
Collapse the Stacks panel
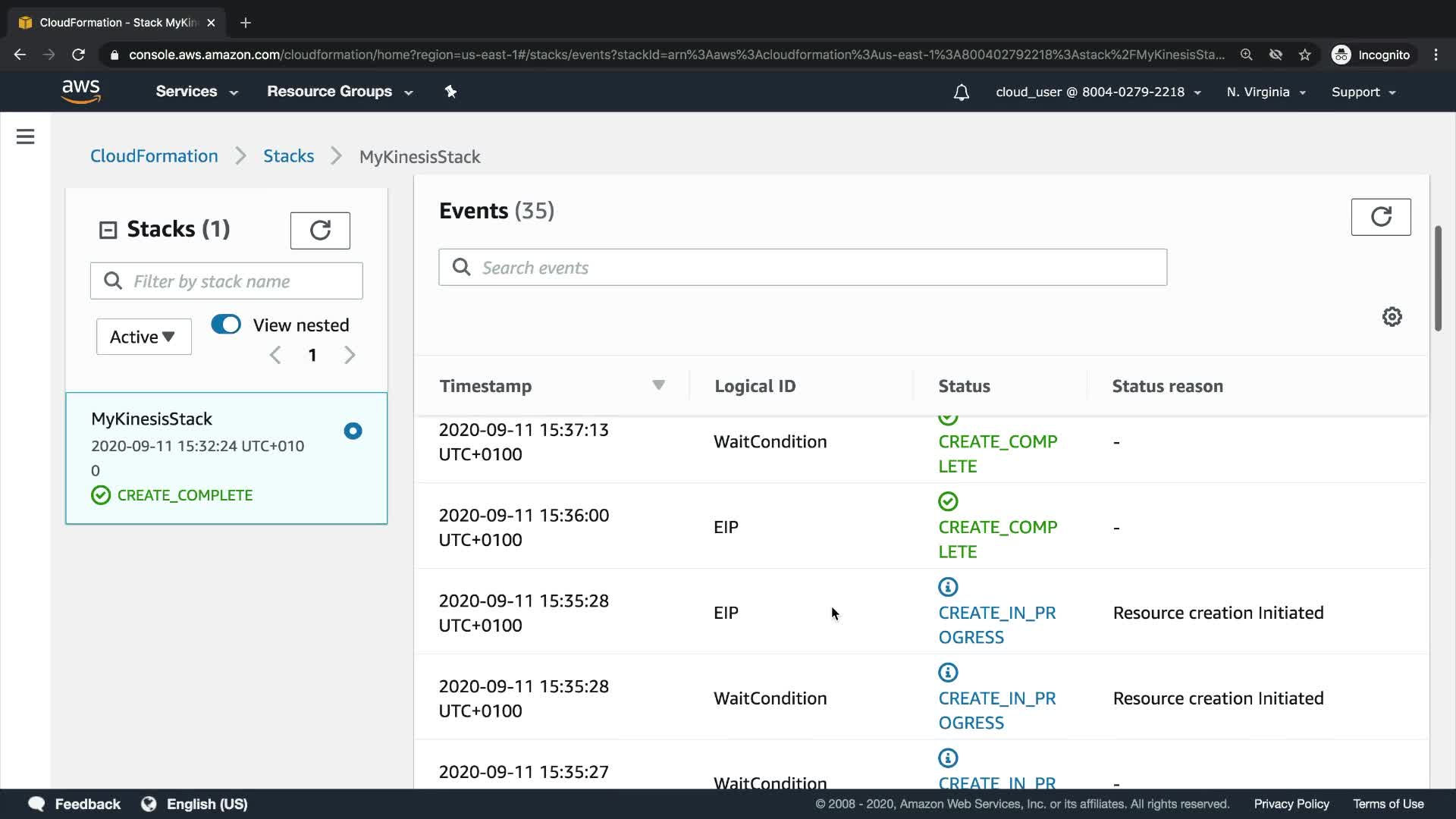point(108,230)
